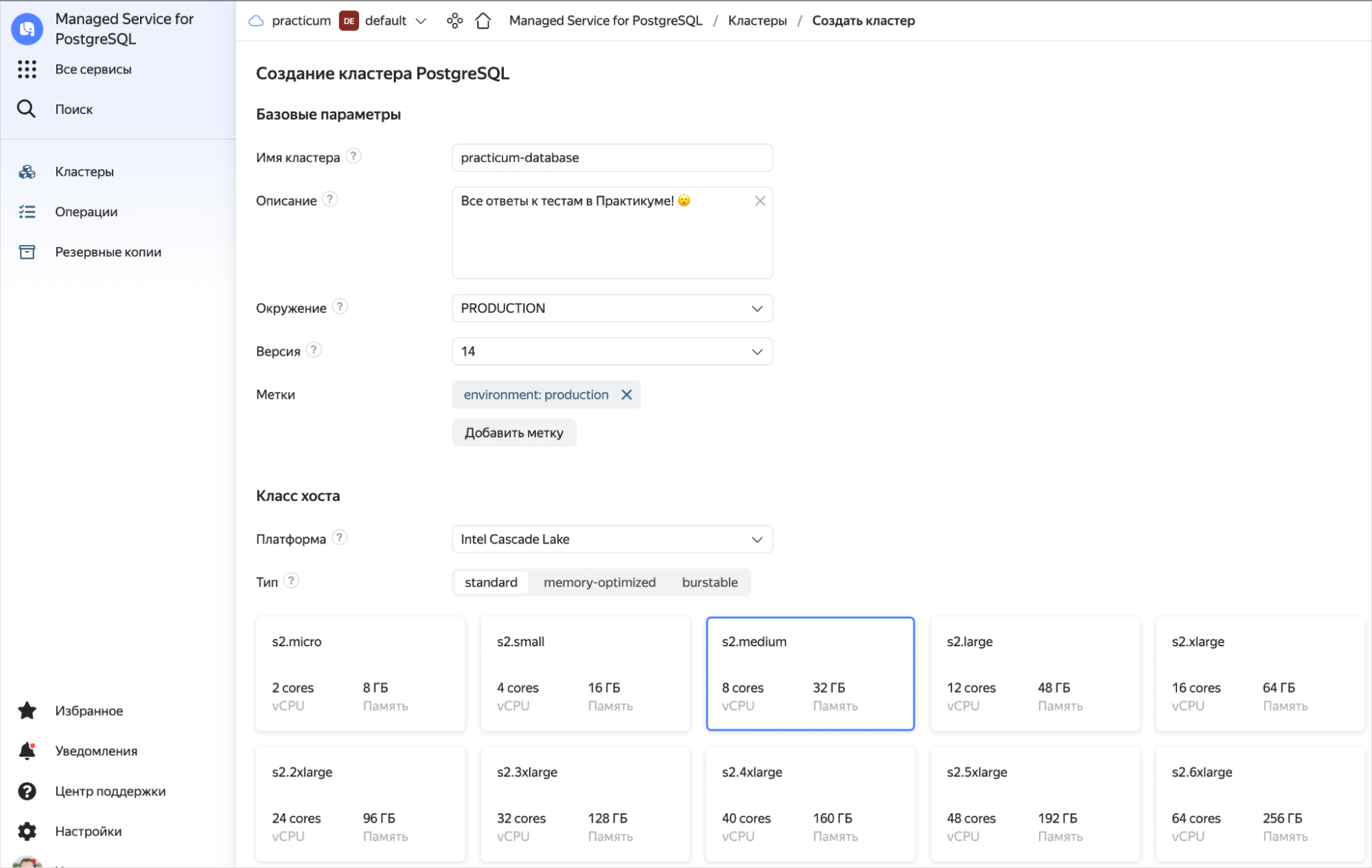Screen dimensions: 1372x868
Task: Click the Support center question icon
Action: click(x=27, y=791)
